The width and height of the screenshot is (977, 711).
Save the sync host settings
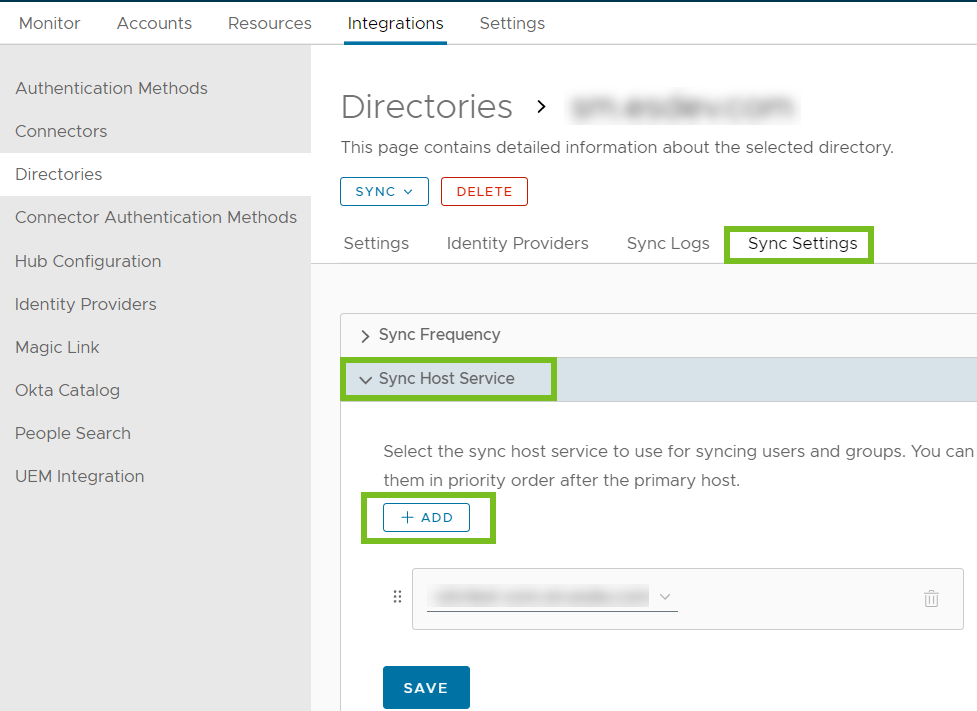coord(426,687)
